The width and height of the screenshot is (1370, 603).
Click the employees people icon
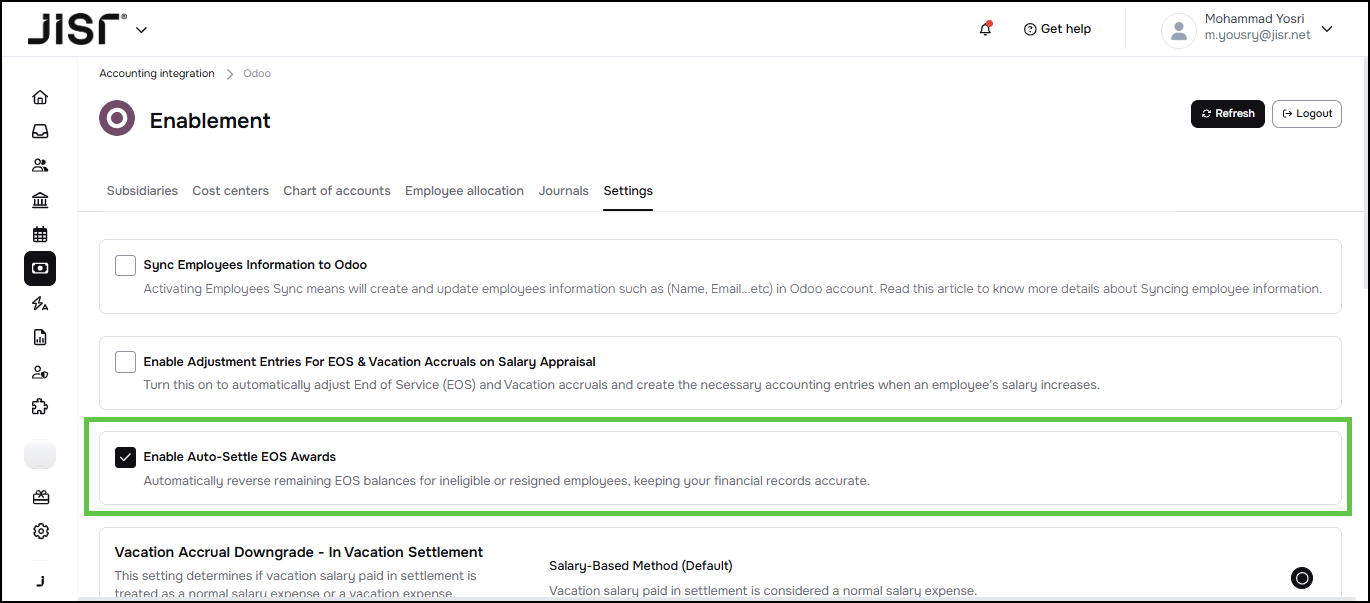[40, 166]
